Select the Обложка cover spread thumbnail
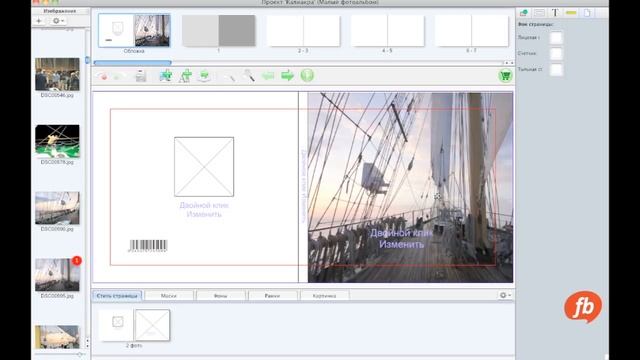The image size is (640, 360). (x=134, y=31)
